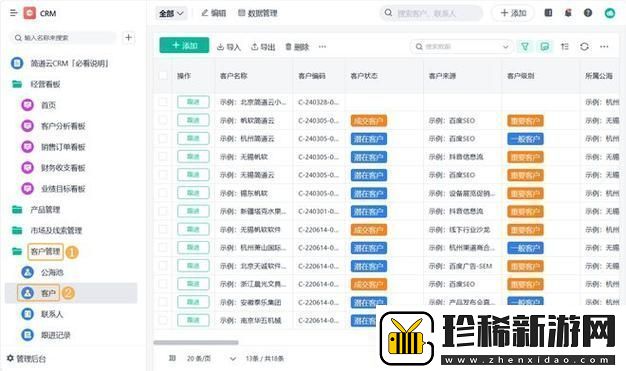Click 跟进 button for 北京天诚软件

pyautogui.click(x=193, y=266)
